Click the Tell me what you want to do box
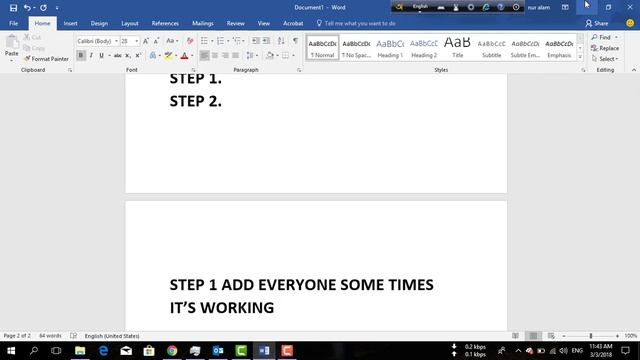The width and height of the screenshot is (640, 360). [x=356, y=24]
